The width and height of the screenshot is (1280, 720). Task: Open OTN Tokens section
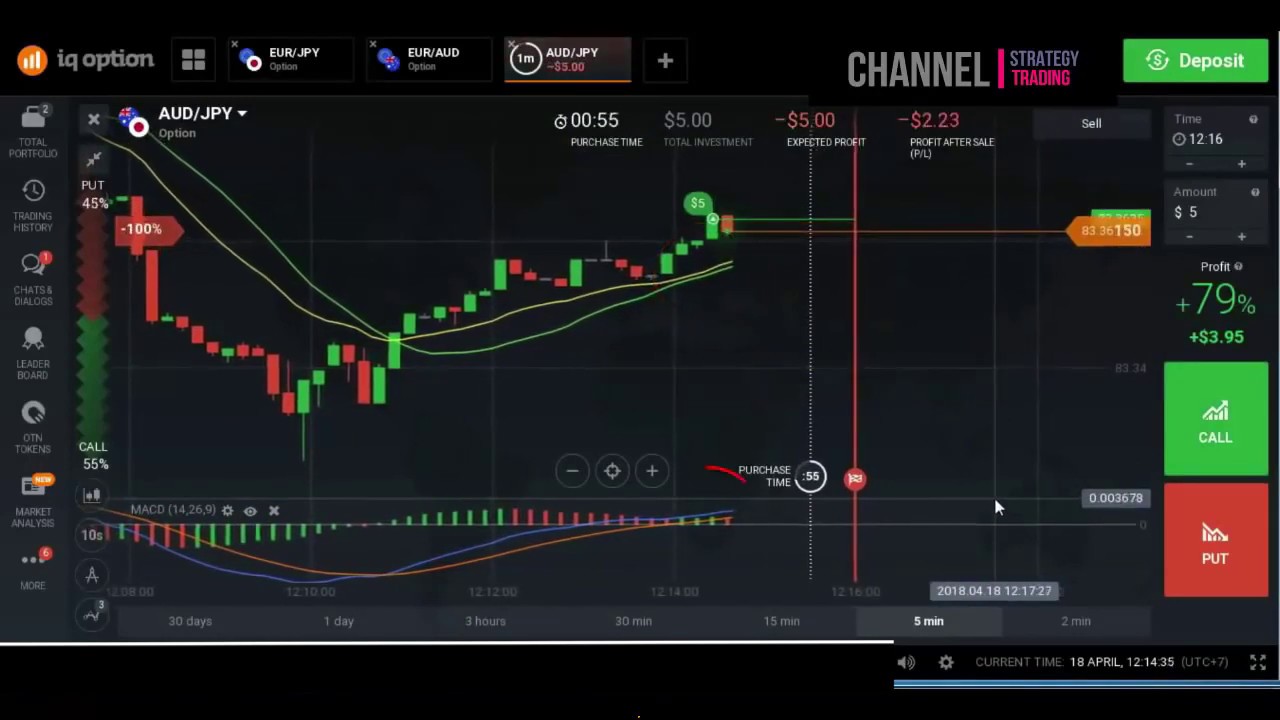(x=33, y=428)
